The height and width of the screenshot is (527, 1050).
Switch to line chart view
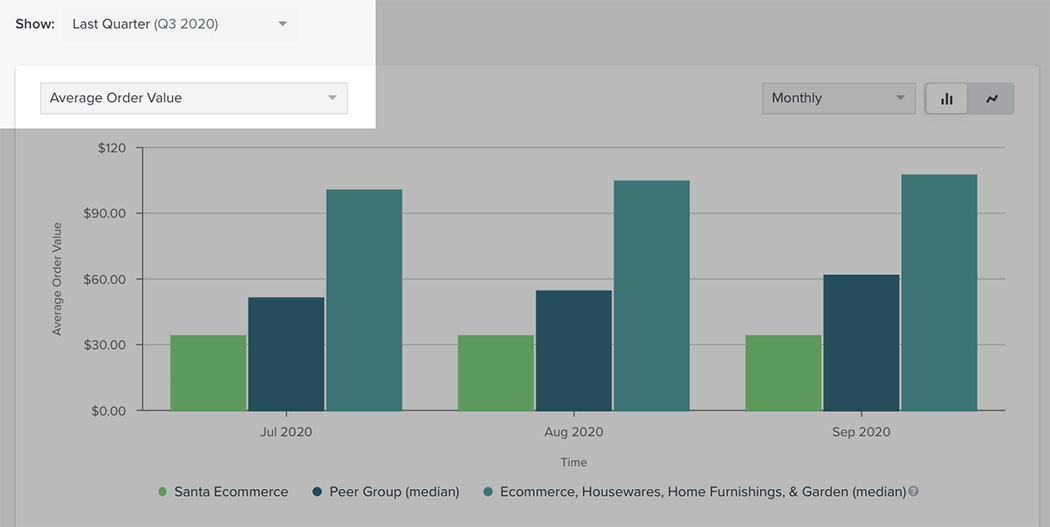(992, 98)
